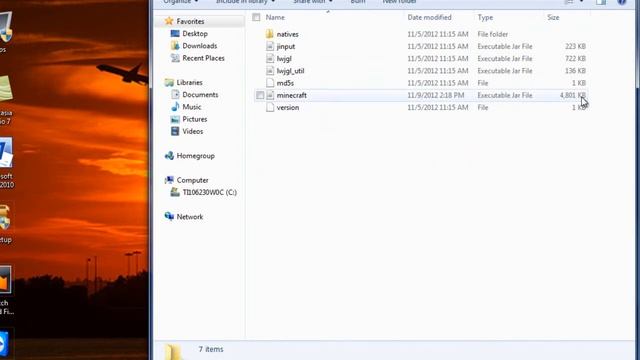This screenshot has height=360, width=640.
Task: Select the minecraft jar file icon
Action: coord(270,95)
